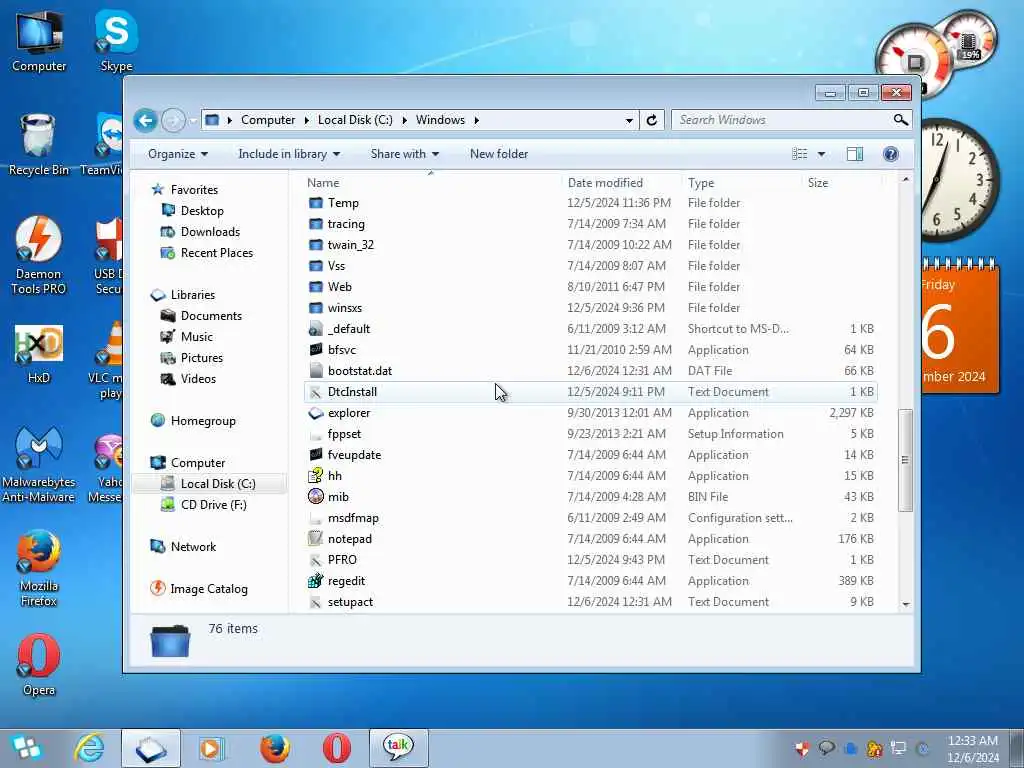This screenshot has width=1024, height=768.
Task: Select the Recycle Bin desktop icon
Action: (39, 145)
